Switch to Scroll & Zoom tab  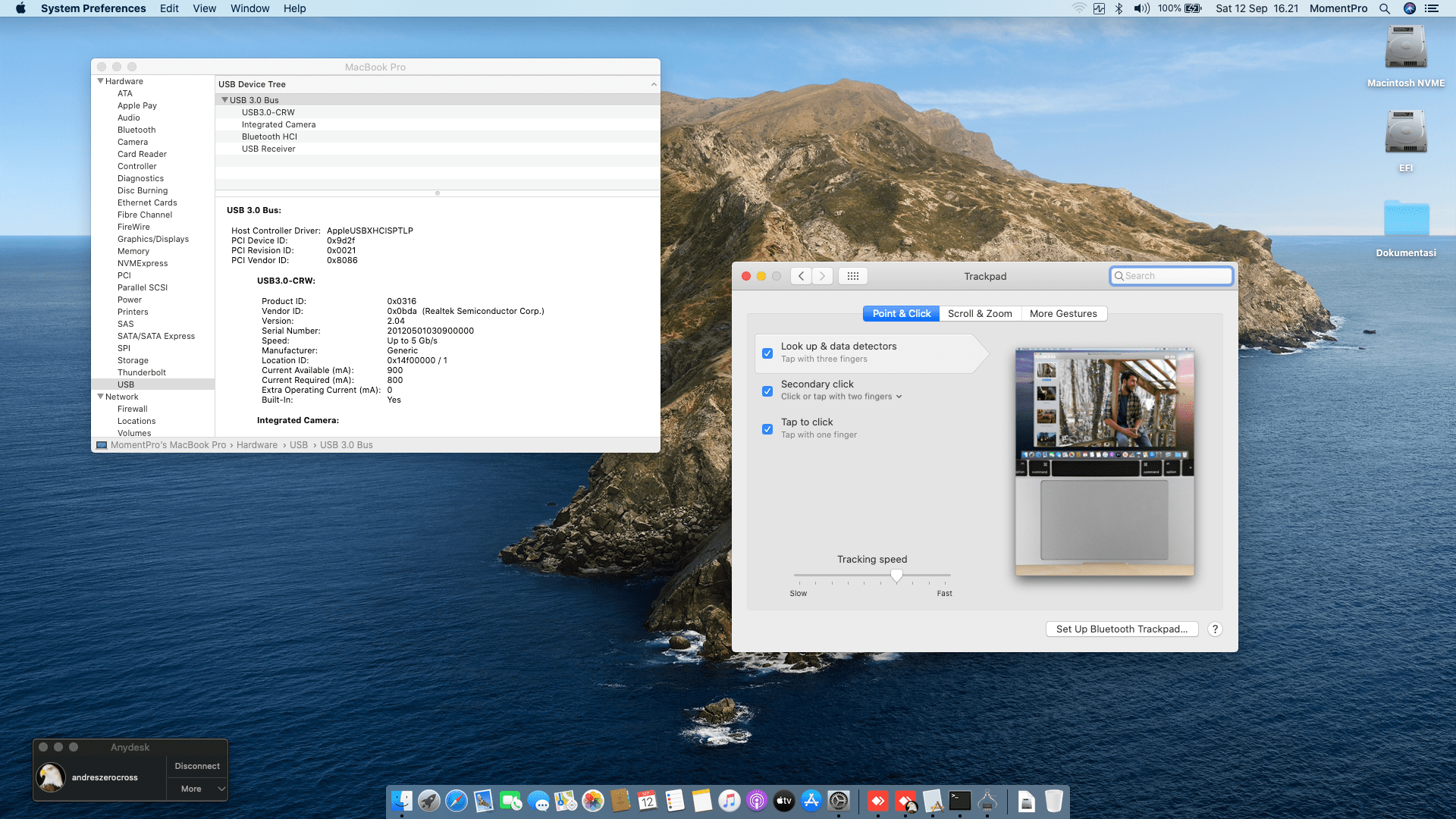click(980, 313)
